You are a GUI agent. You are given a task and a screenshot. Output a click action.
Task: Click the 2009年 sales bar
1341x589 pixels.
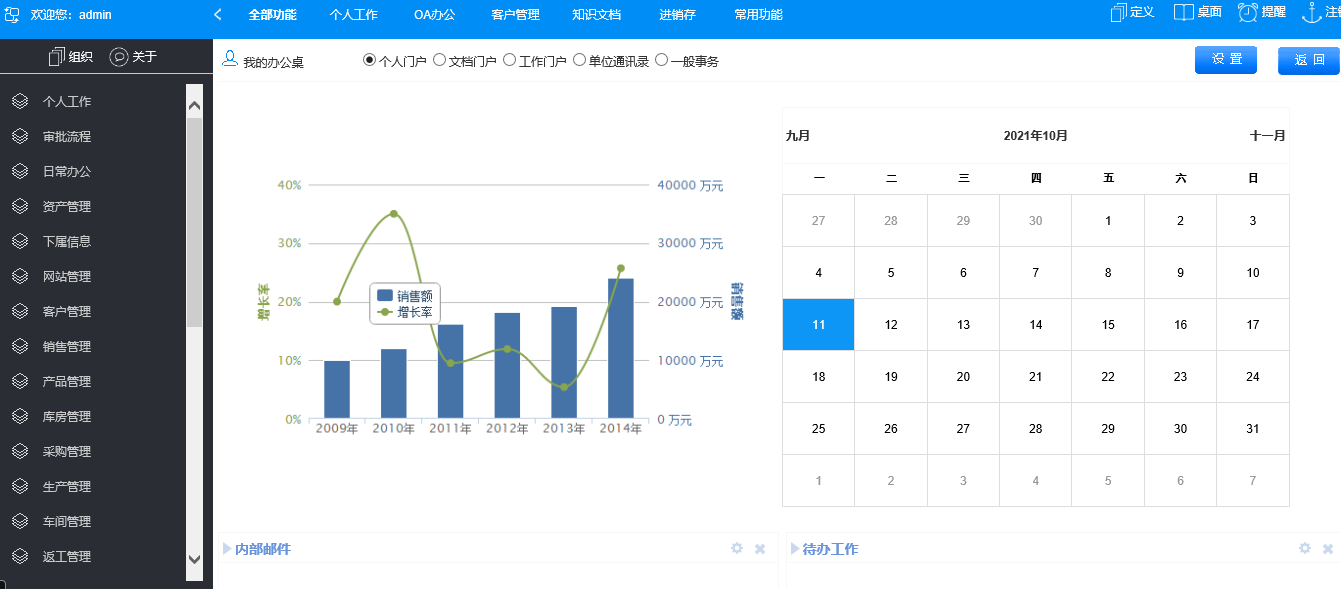click(337, 389)
